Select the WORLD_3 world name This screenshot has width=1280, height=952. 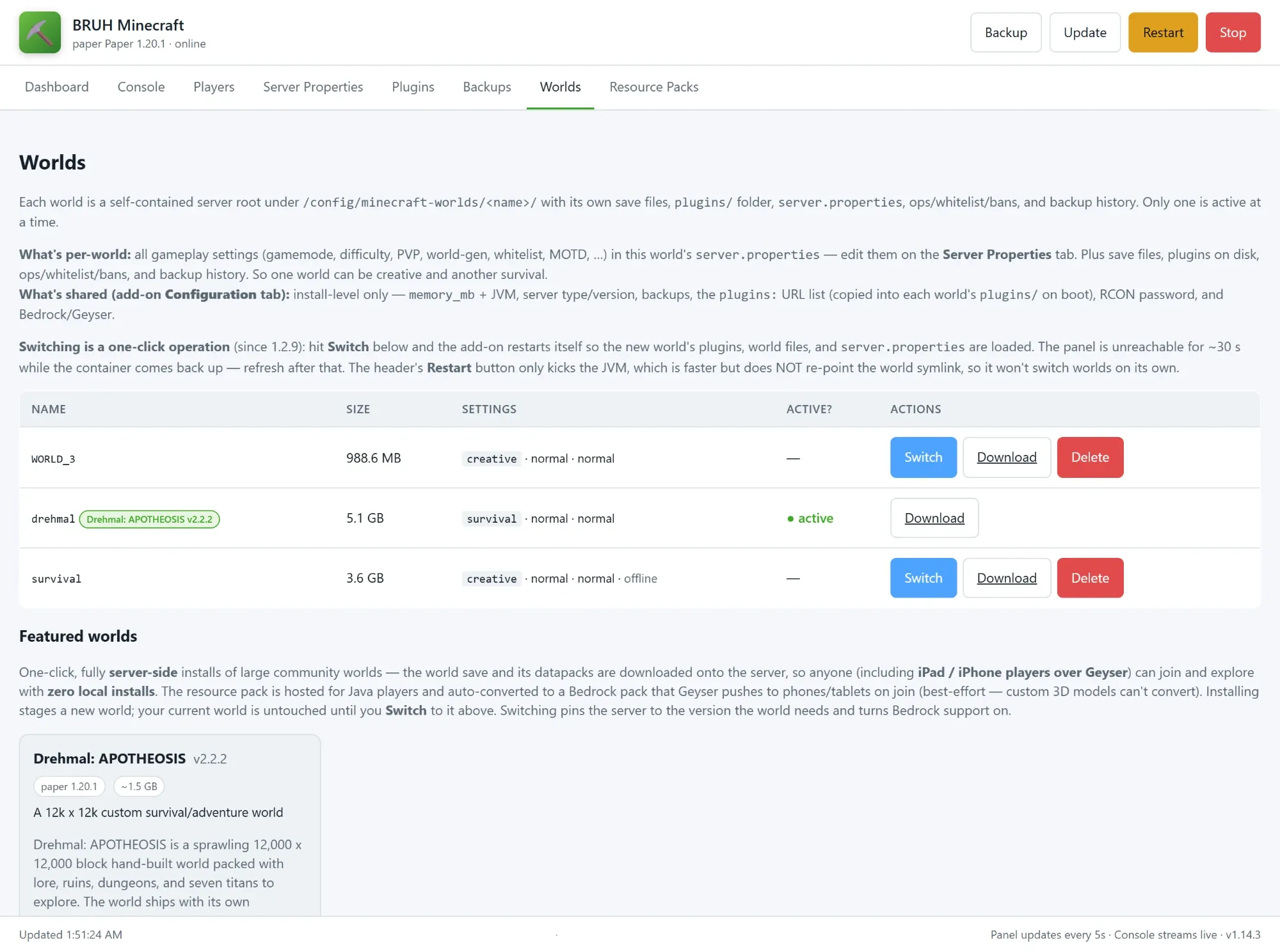pos(53,459)
